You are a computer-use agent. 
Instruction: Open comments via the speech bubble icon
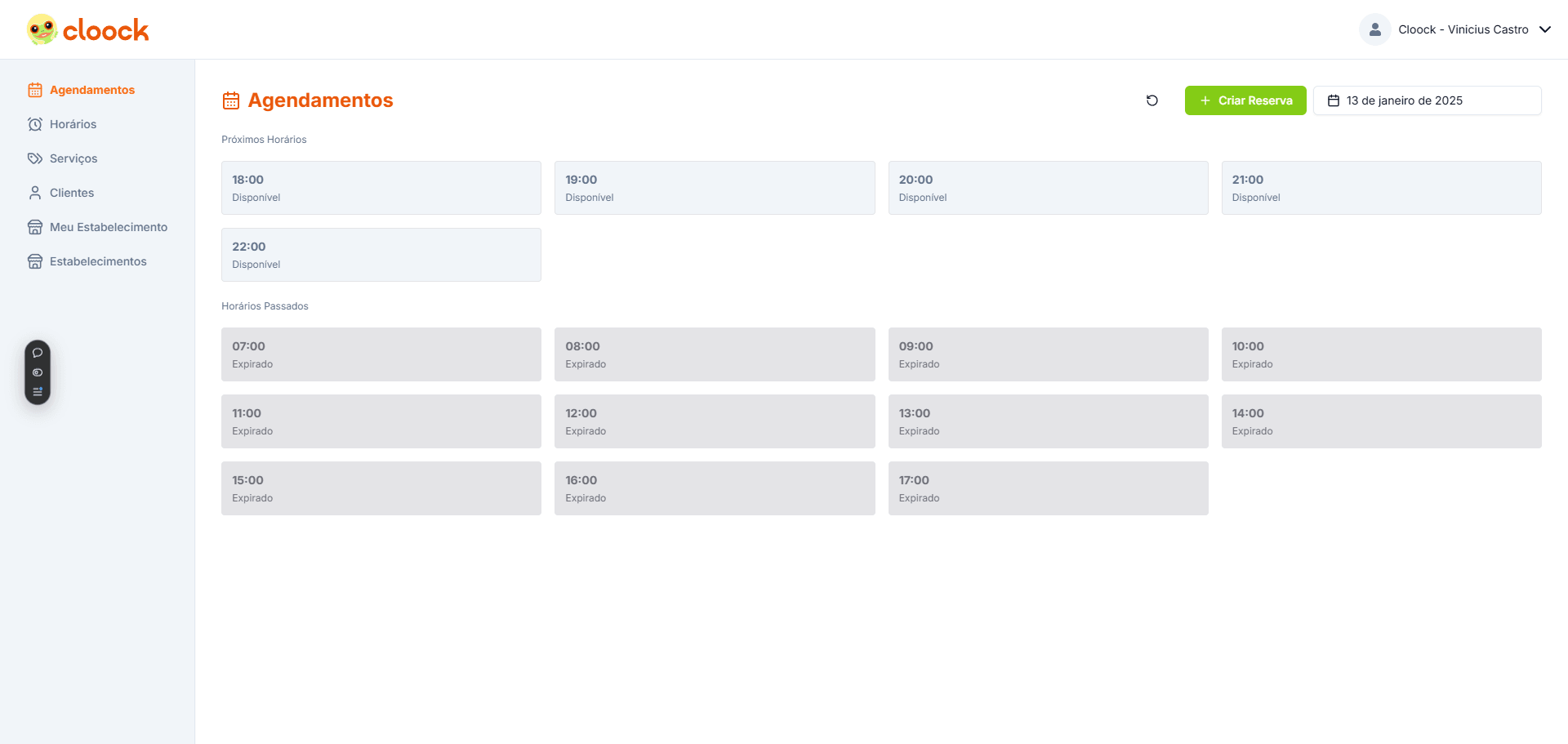pyautogui.click(x=38, y=353)
